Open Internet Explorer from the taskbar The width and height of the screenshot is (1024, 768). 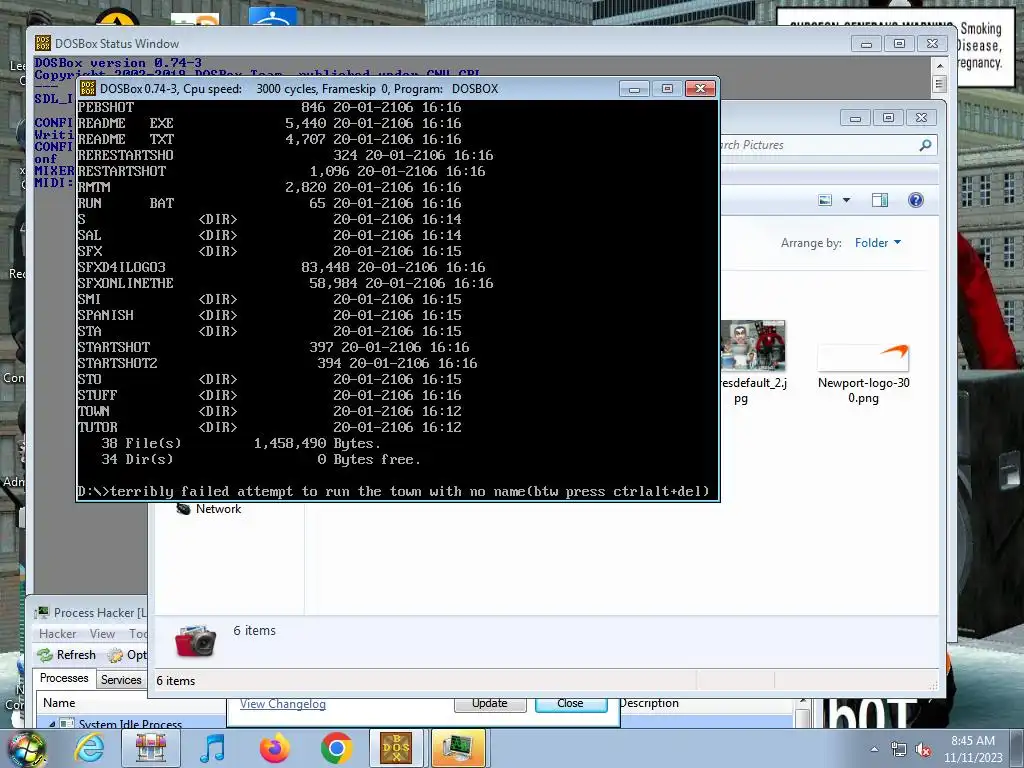[89, 748]
